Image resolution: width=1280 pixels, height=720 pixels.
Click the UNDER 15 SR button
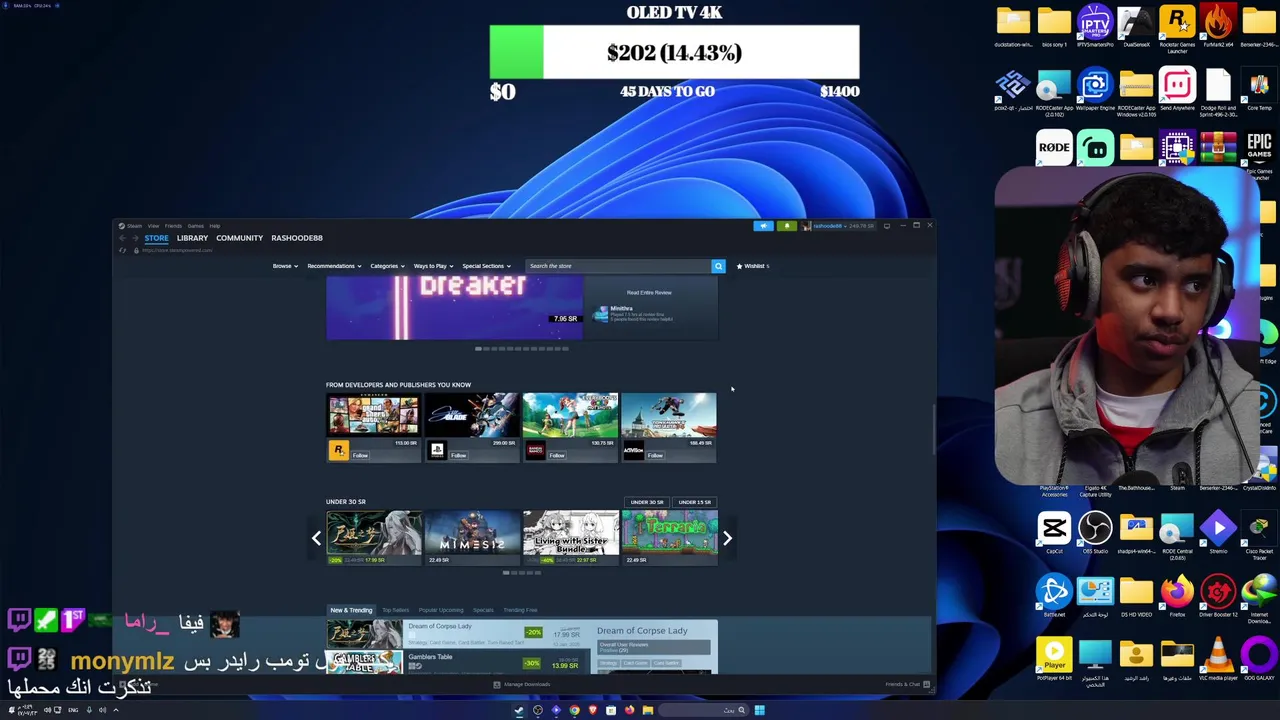coord(695,502)
